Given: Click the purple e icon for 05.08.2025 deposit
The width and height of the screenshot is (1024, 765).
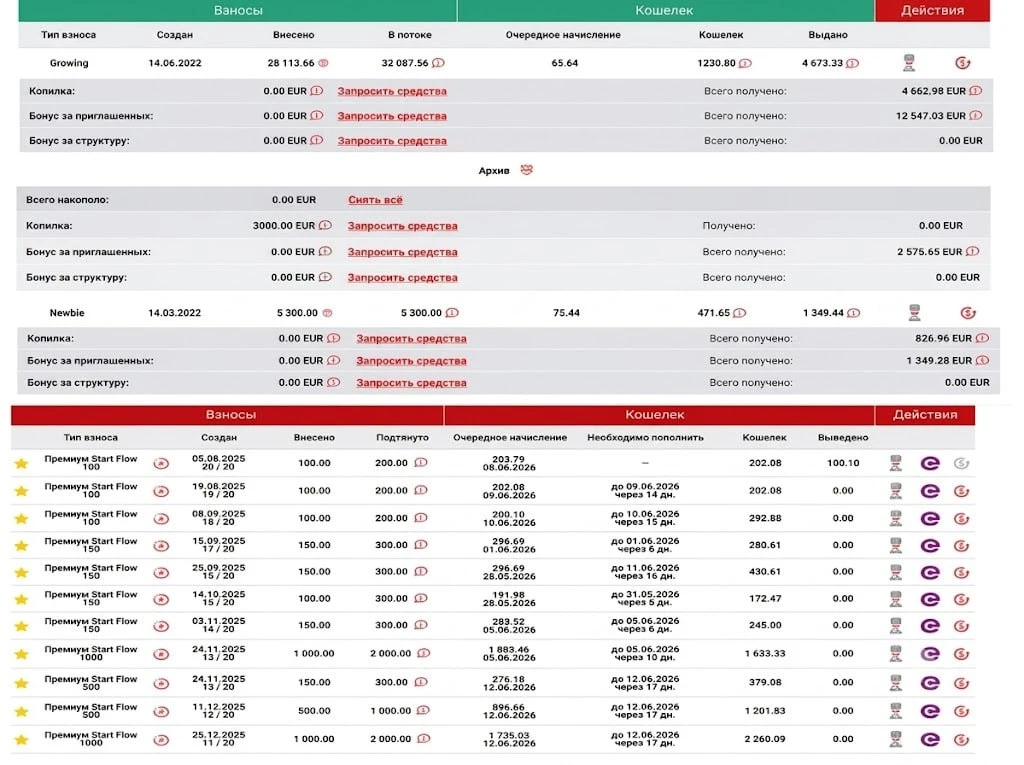Looking at the screenshot, I should coord(930,463).
